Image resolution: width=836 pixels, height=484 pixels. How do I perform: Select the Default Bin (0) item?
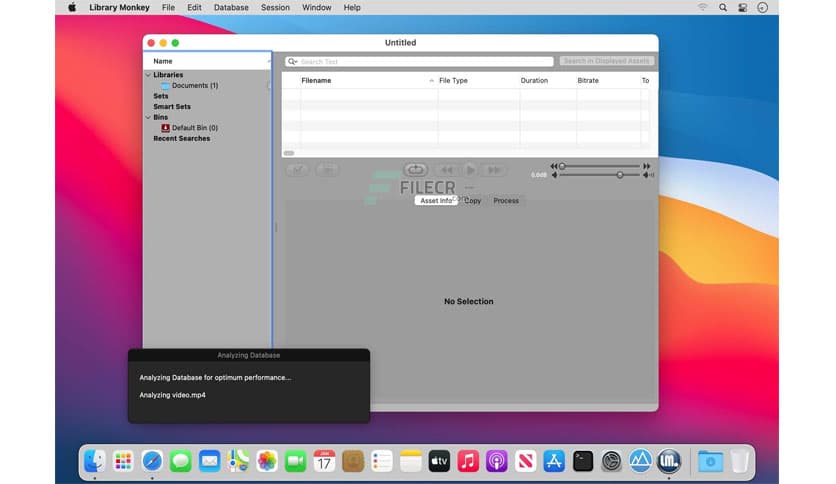click(195, 128)
